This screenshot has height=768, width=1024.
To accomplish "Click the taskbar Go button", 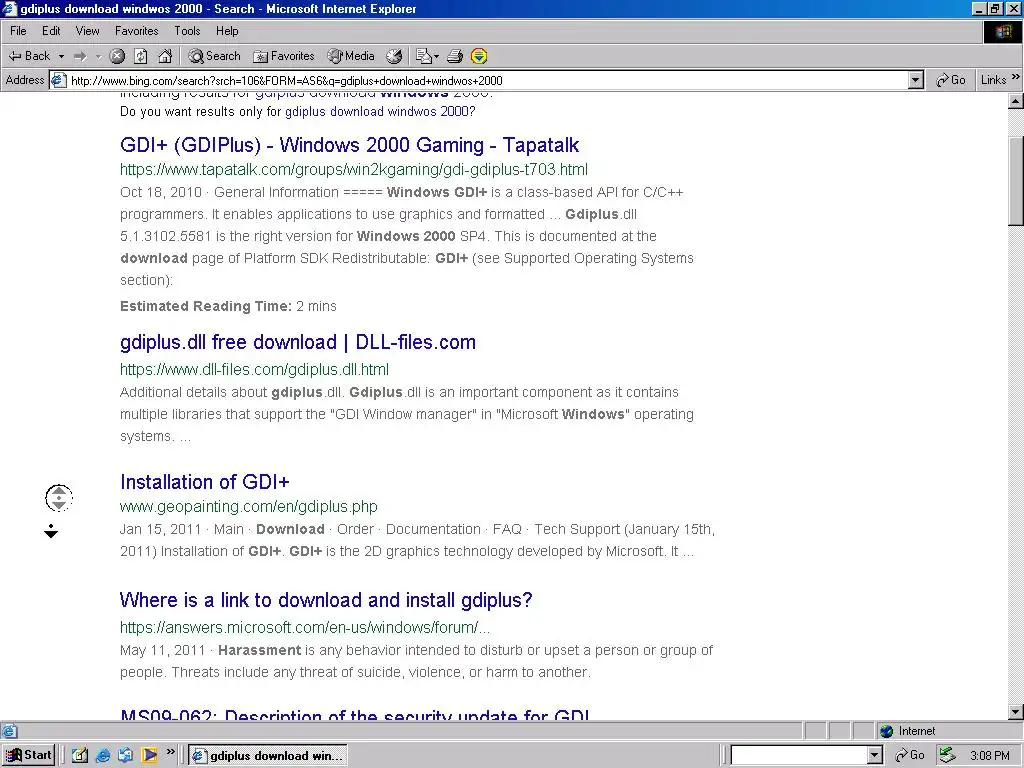I will coord(910,756).
